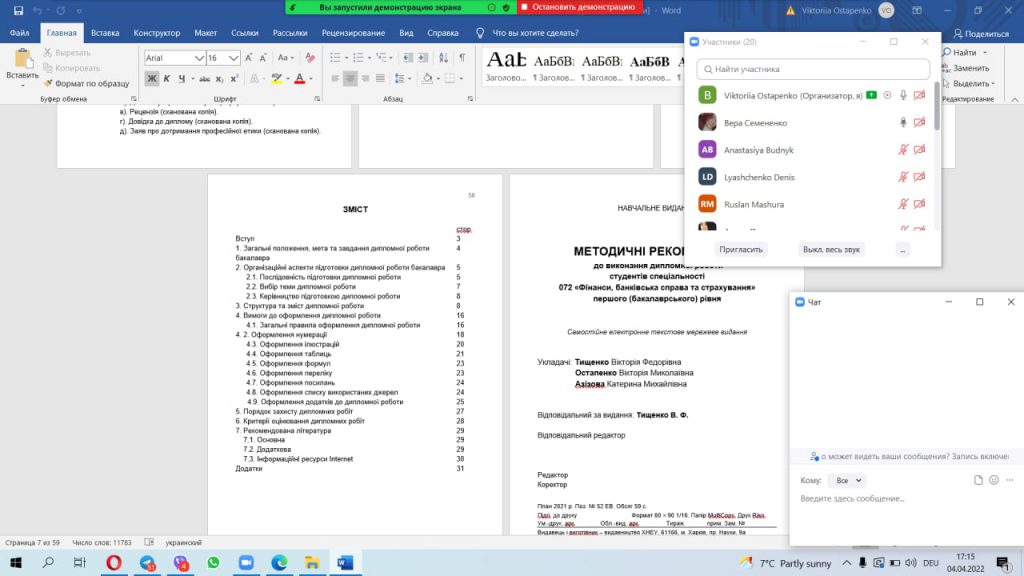This screenshot has width=1024, height=576.
Task: Click the Найти (Find) button
Action: pyautogui.click(x=965, y=52)
